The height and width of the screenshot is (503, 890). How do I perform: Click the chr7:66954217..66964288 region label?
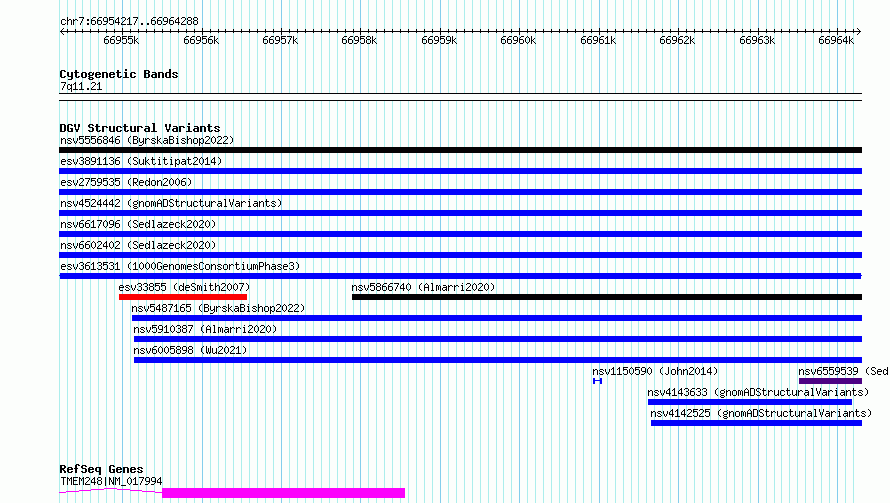coord(129,21)
